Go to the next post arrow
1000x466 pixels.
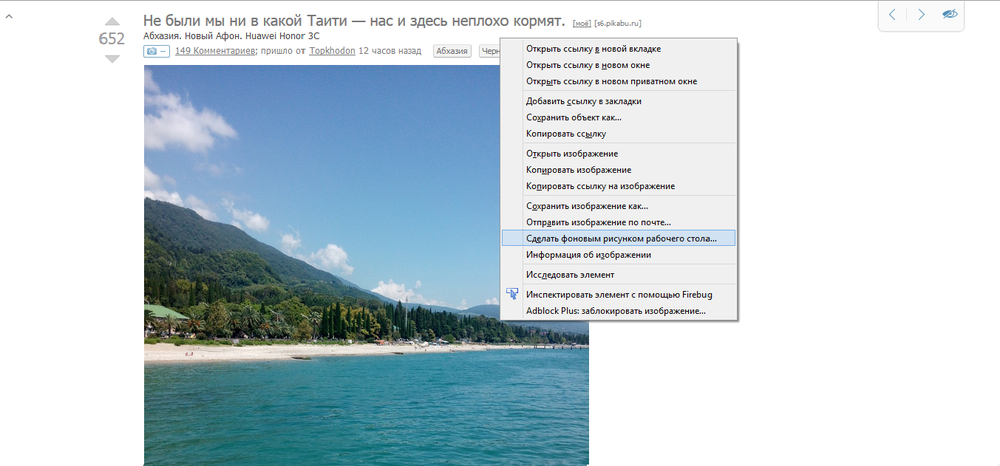(x=921, y=14)
